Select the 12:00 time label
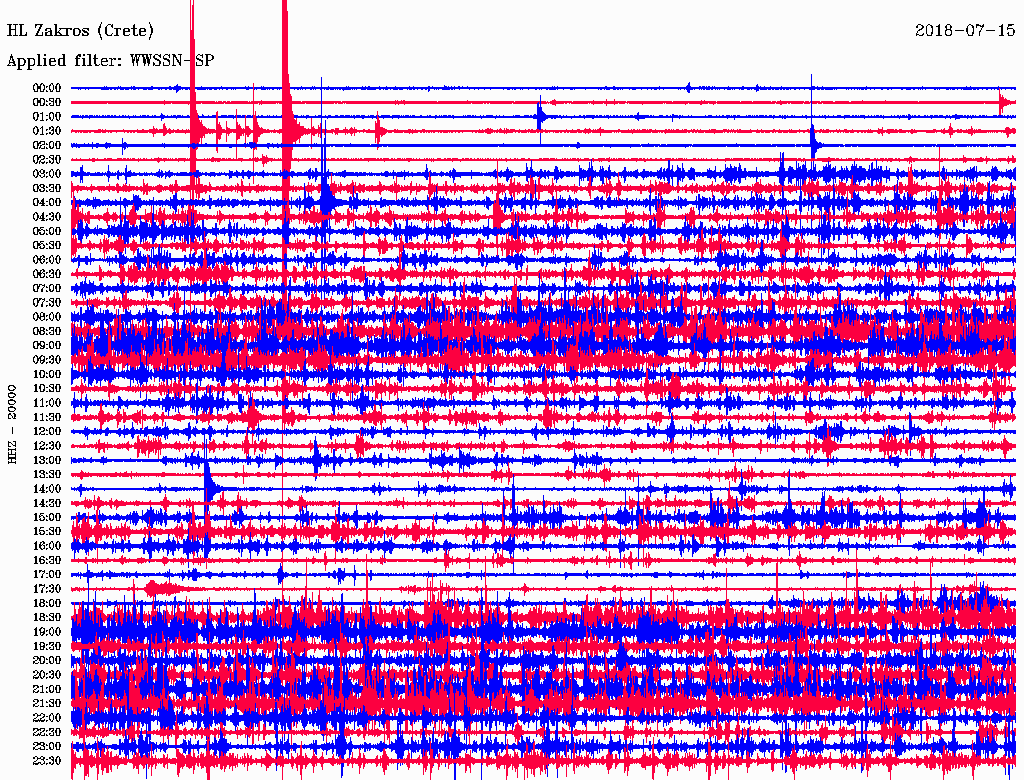 47,432
